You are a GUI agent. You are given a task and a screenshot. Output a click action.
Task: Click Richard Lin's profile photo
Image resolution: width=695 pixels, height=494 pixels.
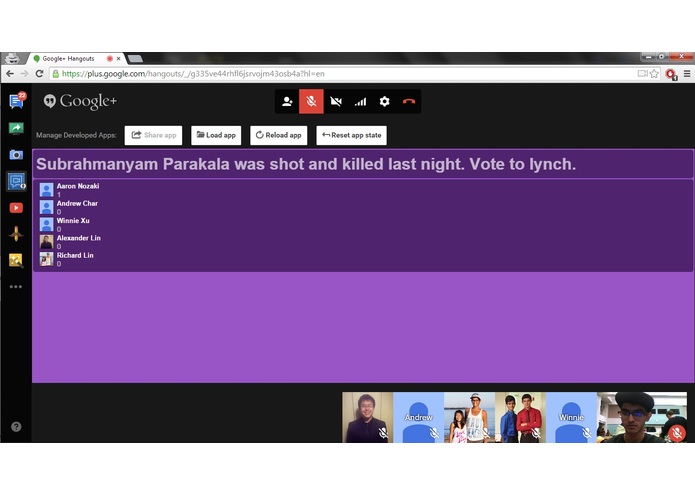tap(47, 259)
